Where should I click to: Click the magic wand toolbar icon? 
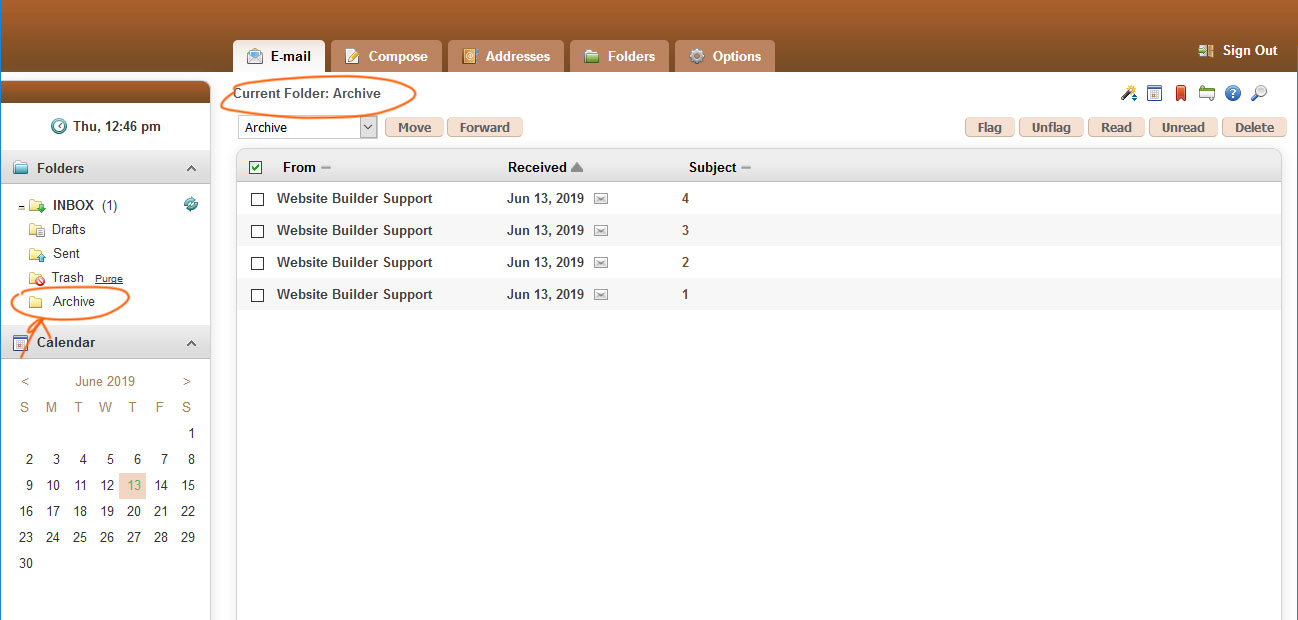tap(1128, 93)
